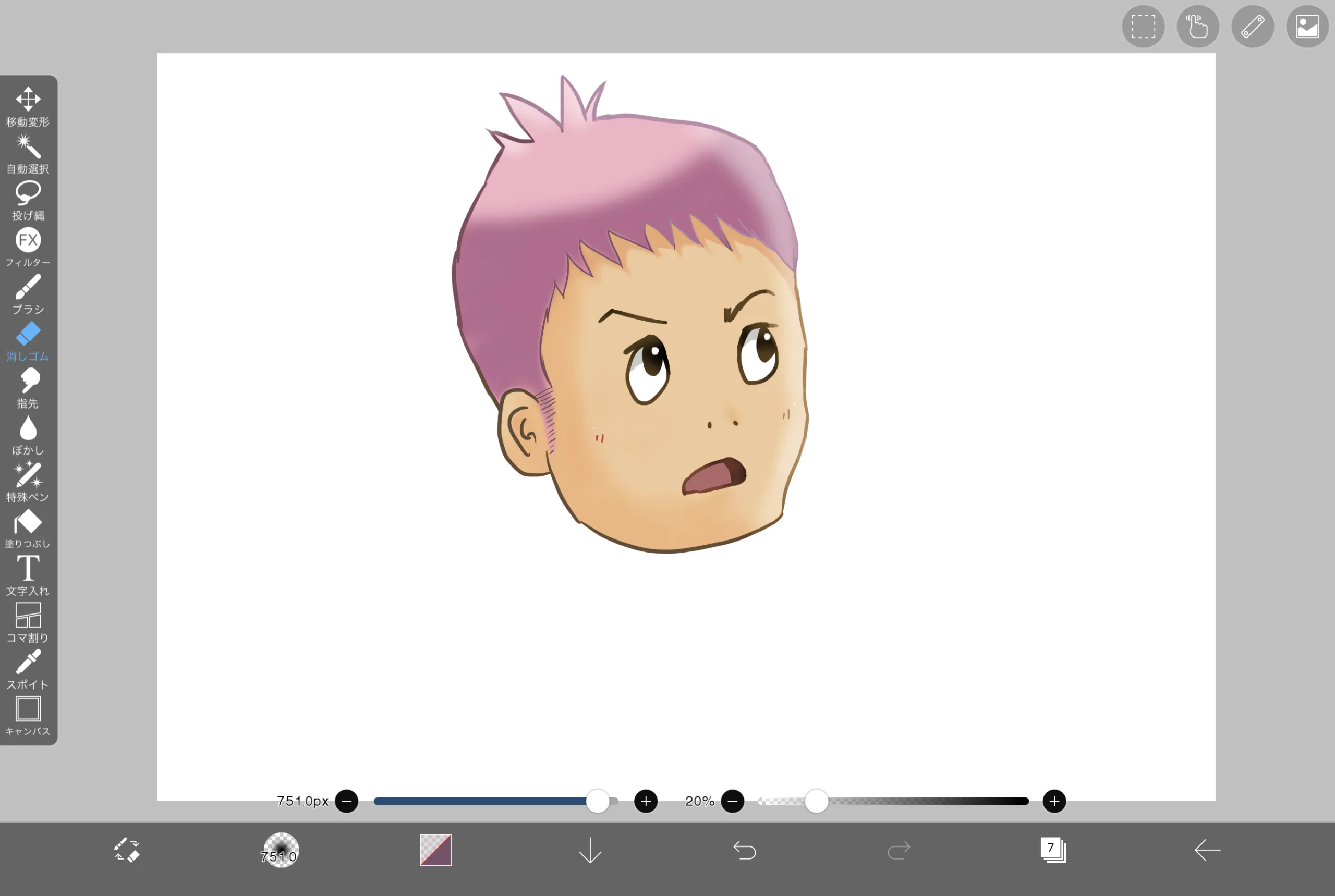
Task: Toggle the stabilizer hand icon
Action: click(x=1198, y=26)
